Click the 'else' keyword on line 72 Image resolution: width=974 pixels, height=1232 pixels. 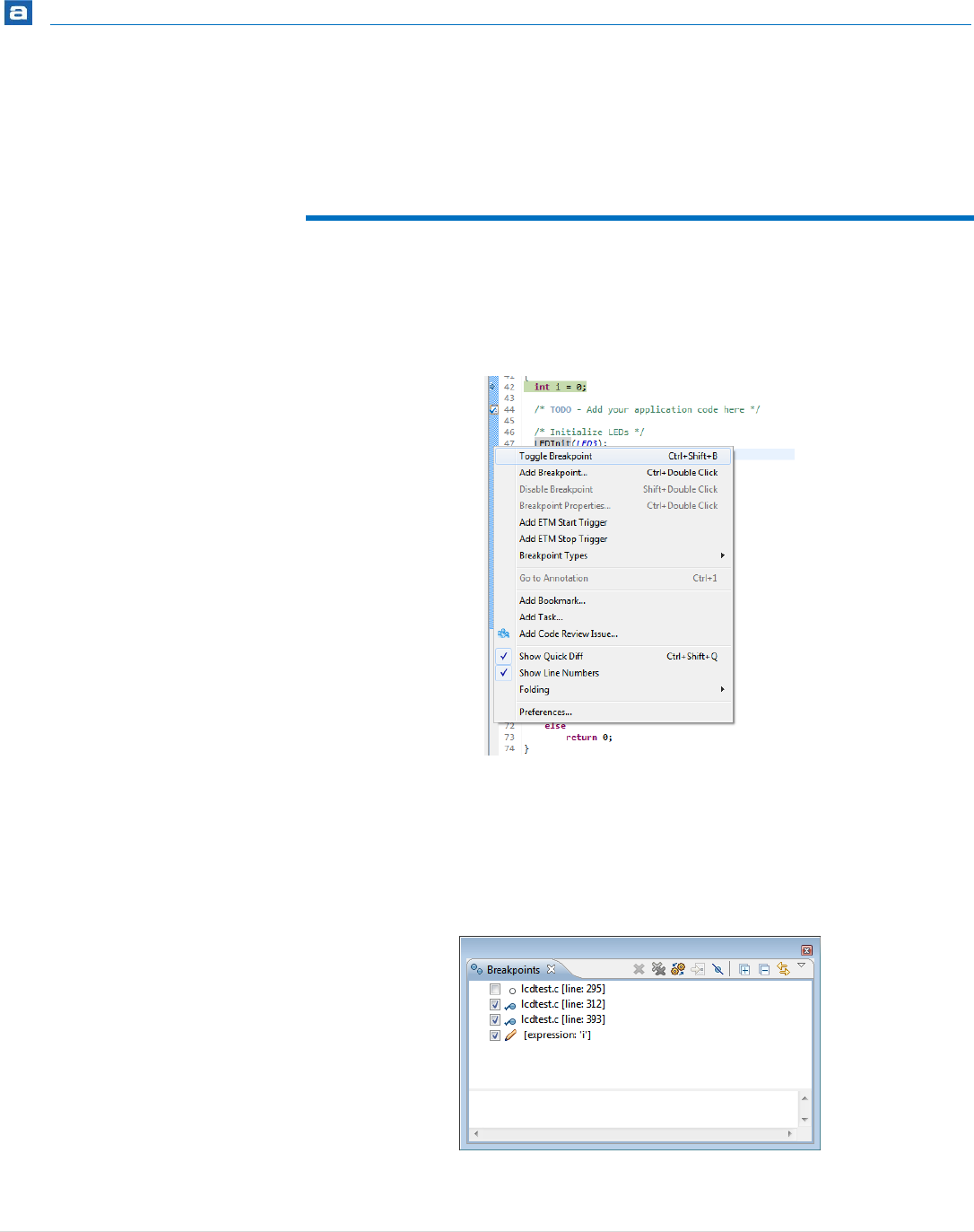tap(555, 726)
